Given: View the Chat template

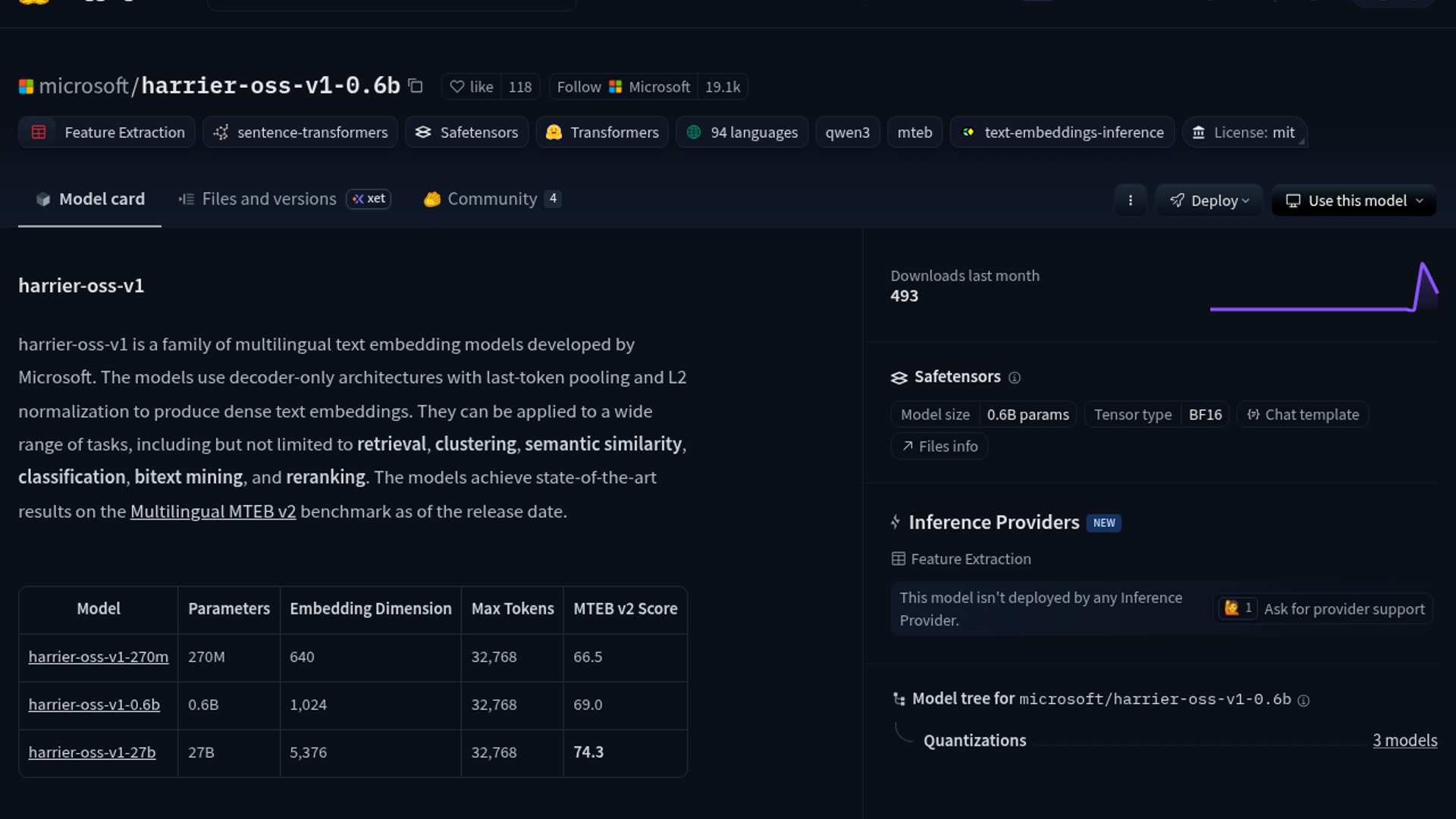Looking at the screenshot, I should [1303, 414].
